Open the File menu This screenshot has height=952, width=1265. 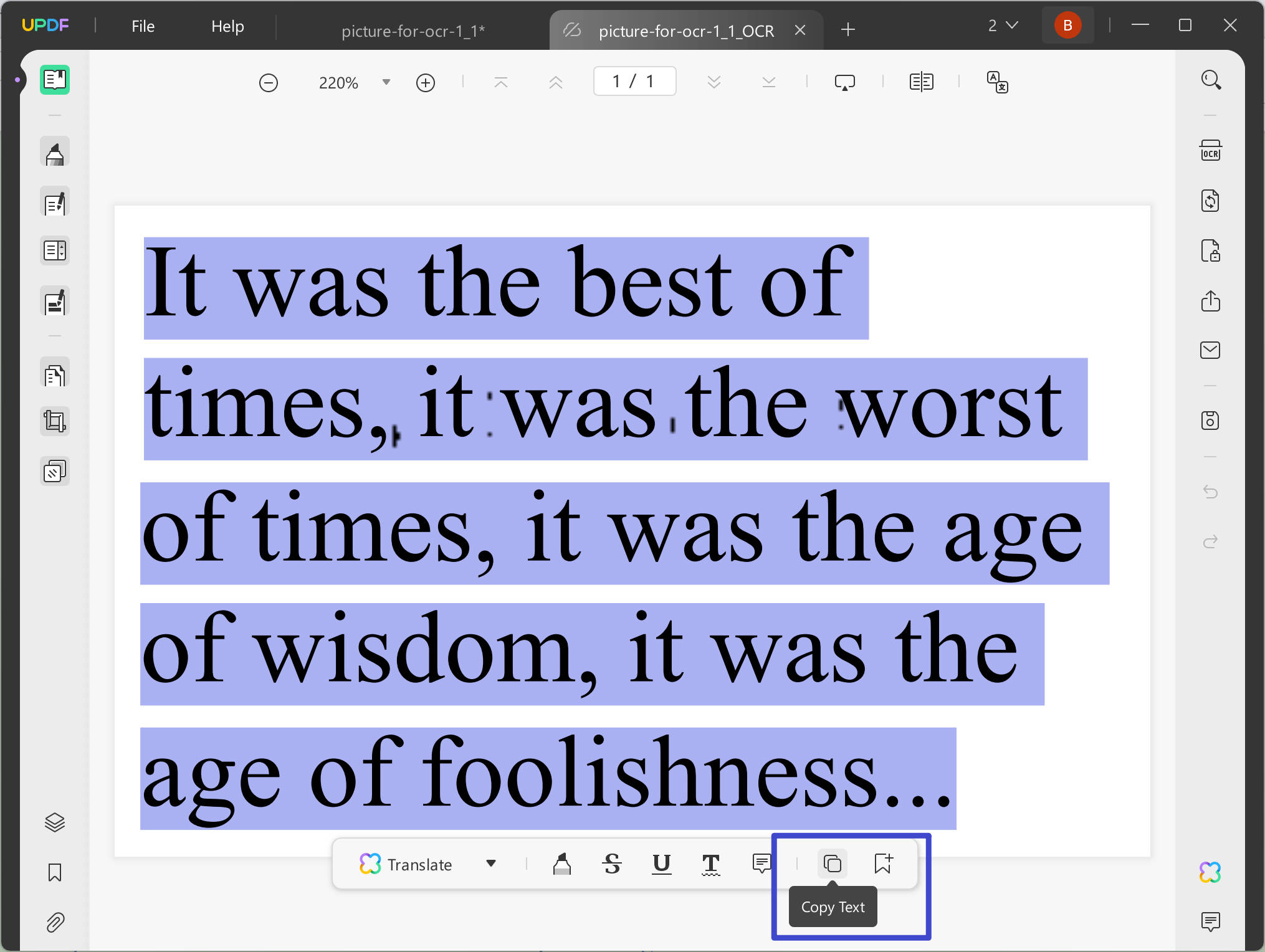[x=143, y=26]
